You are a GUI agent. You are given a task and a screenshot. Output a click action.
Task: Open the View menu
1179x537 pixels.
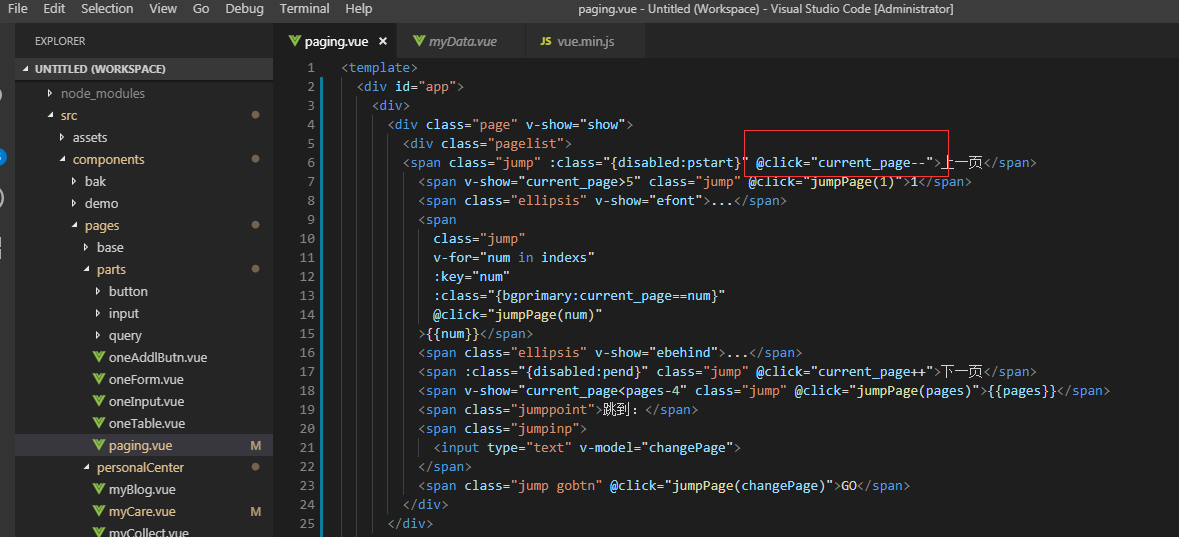[163, 9]
